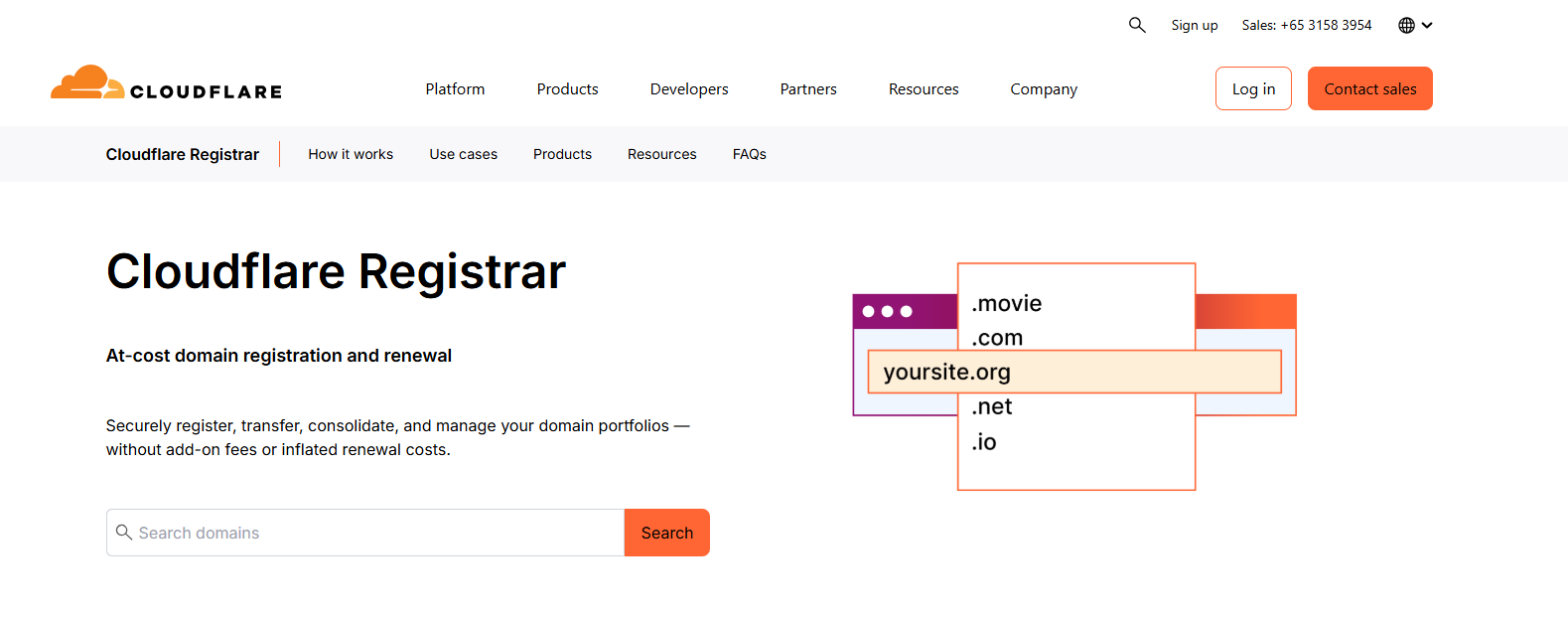
Task: Expand the language dropdown chevron
Action: [1427, 26]
